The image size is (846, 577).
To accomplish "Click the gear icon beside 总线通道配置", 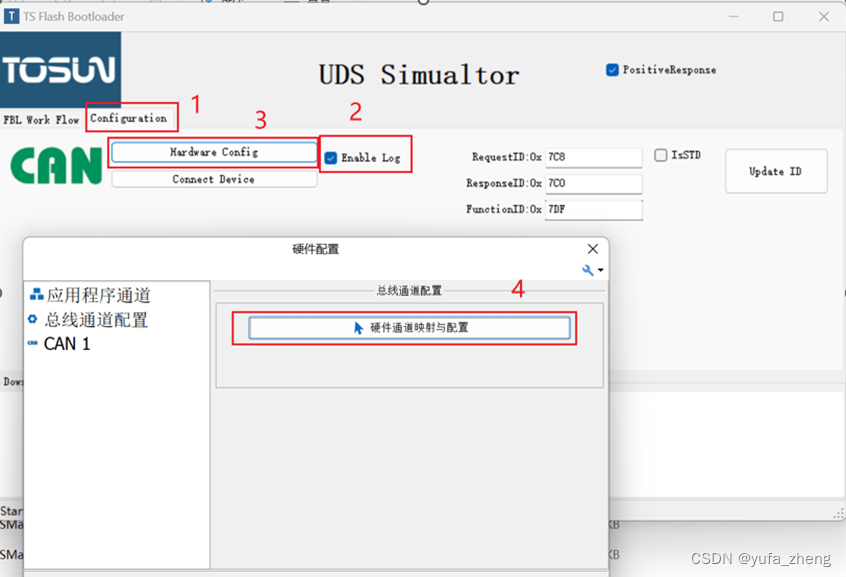I will pyautogui.click(x=32, y=320).
